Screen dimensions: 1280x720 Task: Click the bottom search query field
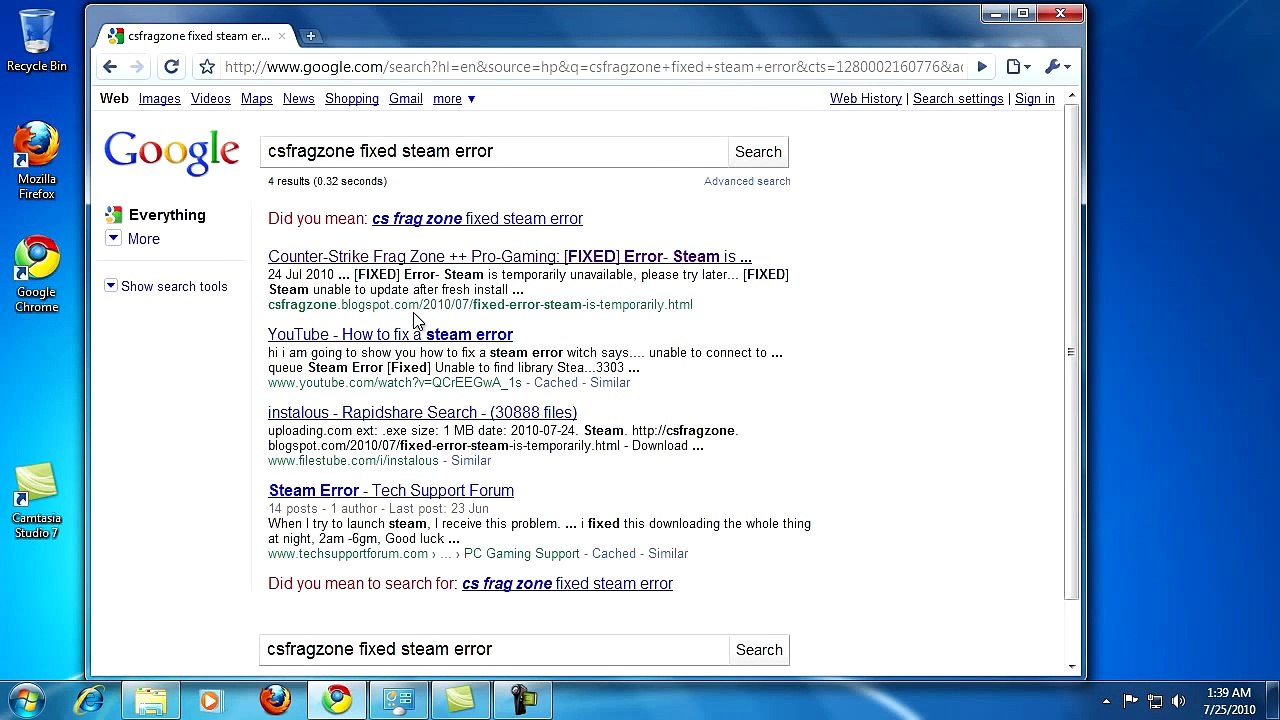[x=494, y=650]
